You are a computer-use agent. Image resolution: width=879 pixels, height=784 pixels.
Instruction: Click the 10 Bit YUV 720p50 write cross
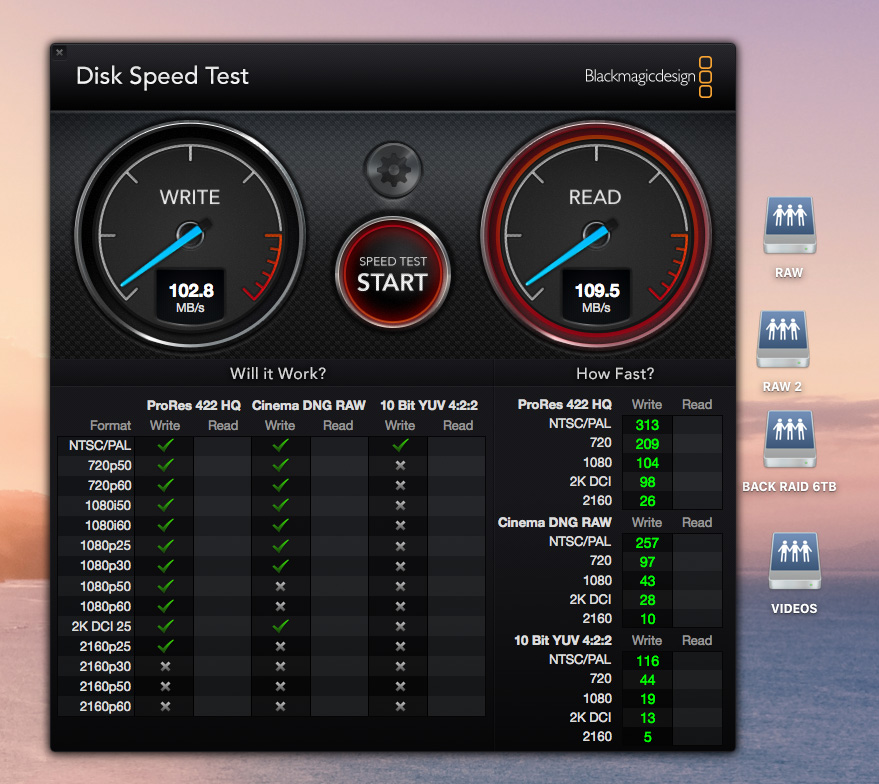click(x=400, y=465)
